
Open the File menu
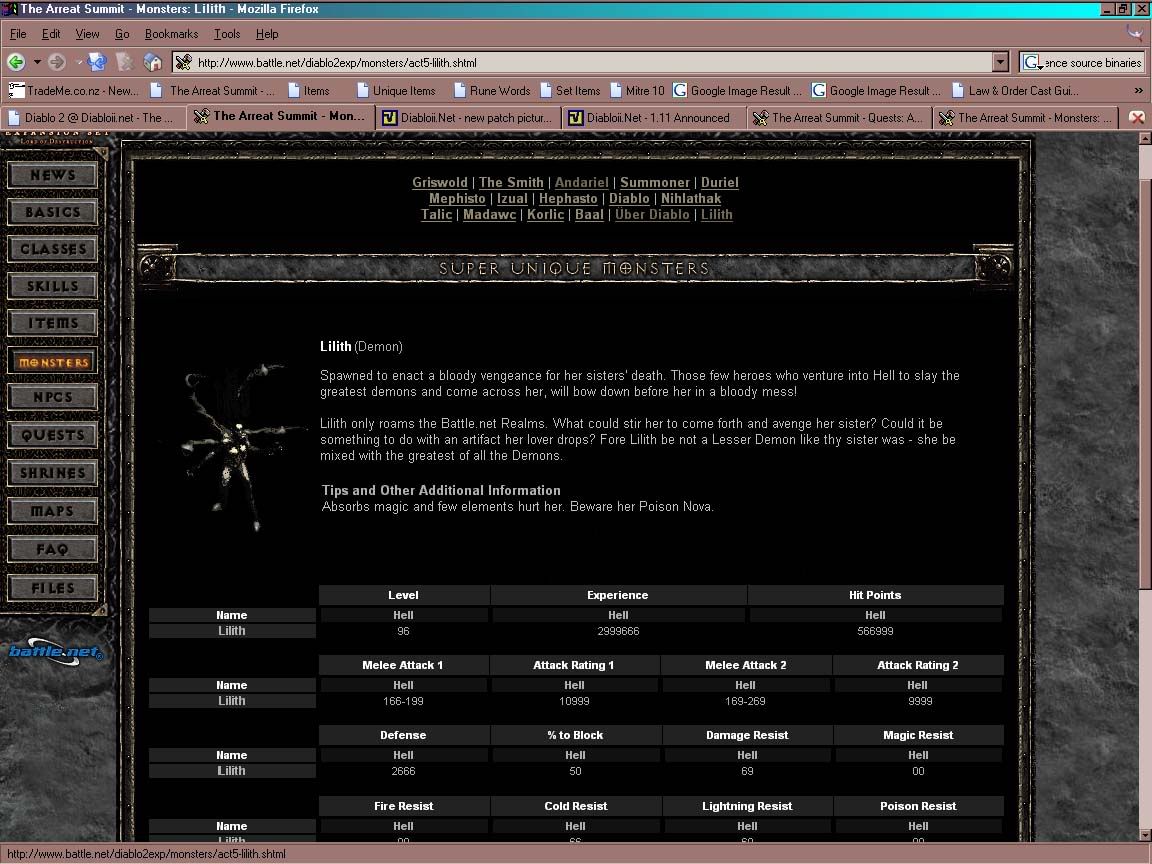(18, 34)
